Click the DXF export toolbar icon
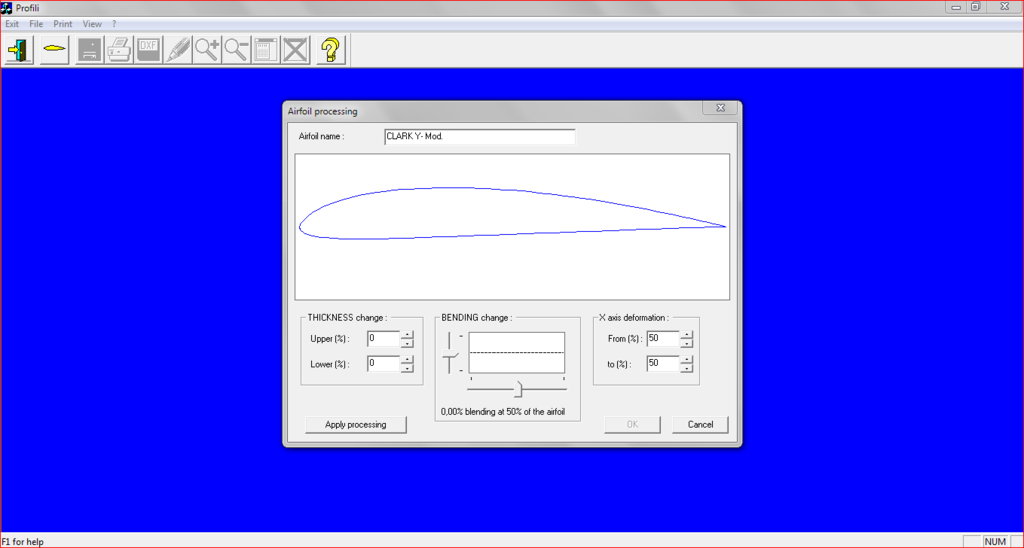1024x548 pixels. pyautogui.click(x=149, y=49)
